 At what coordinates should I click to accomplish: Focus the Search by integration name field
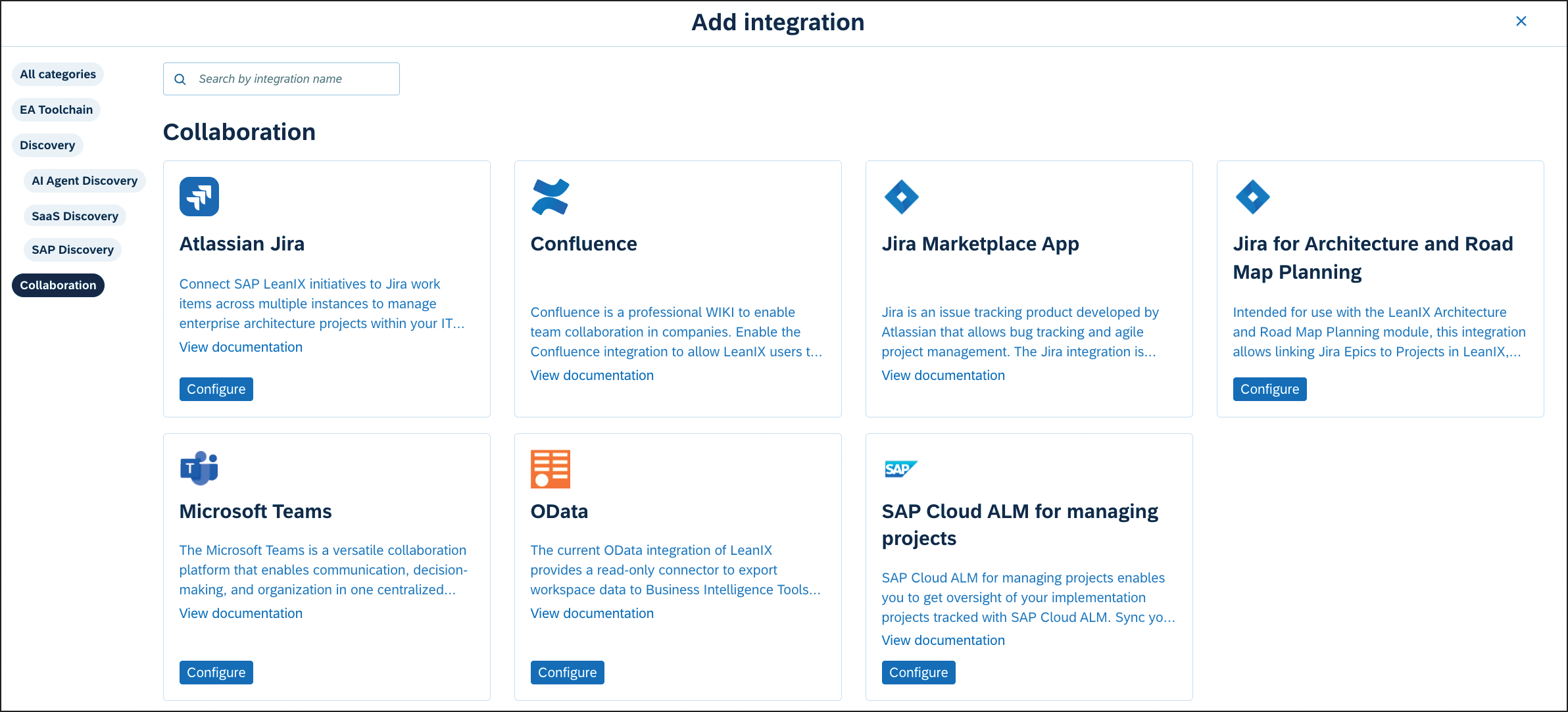tap(282, 79)
